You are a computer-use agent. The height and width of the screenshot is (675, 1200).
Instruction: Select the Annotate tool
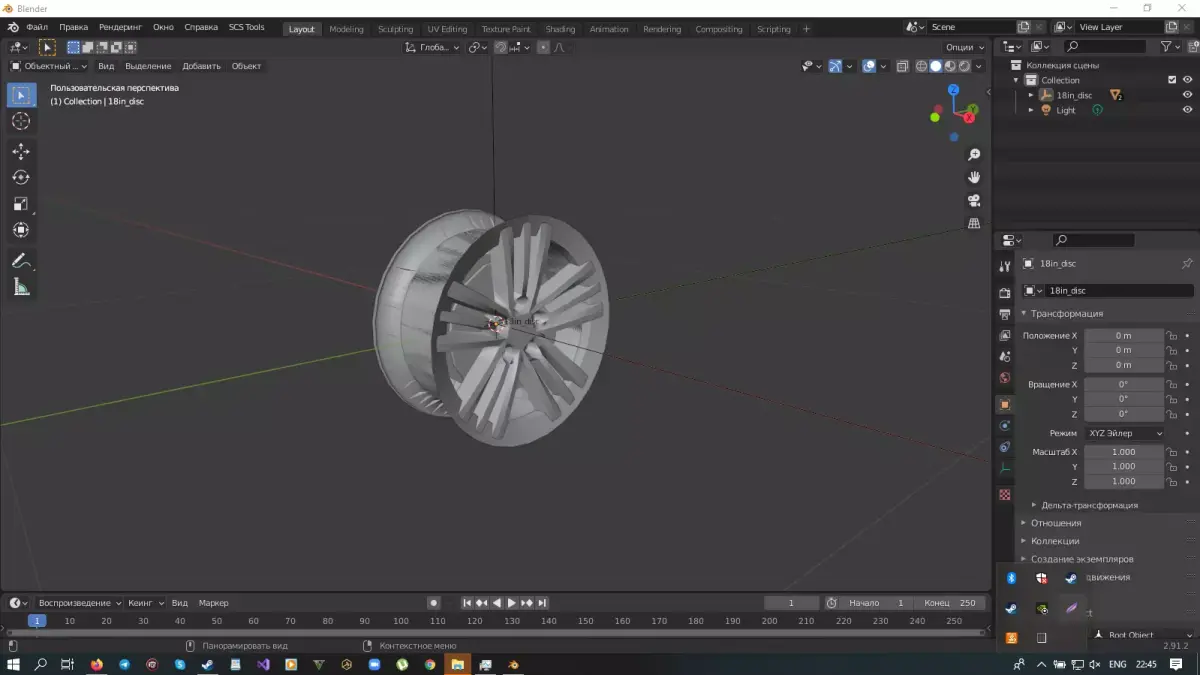[x=21, y=261]
